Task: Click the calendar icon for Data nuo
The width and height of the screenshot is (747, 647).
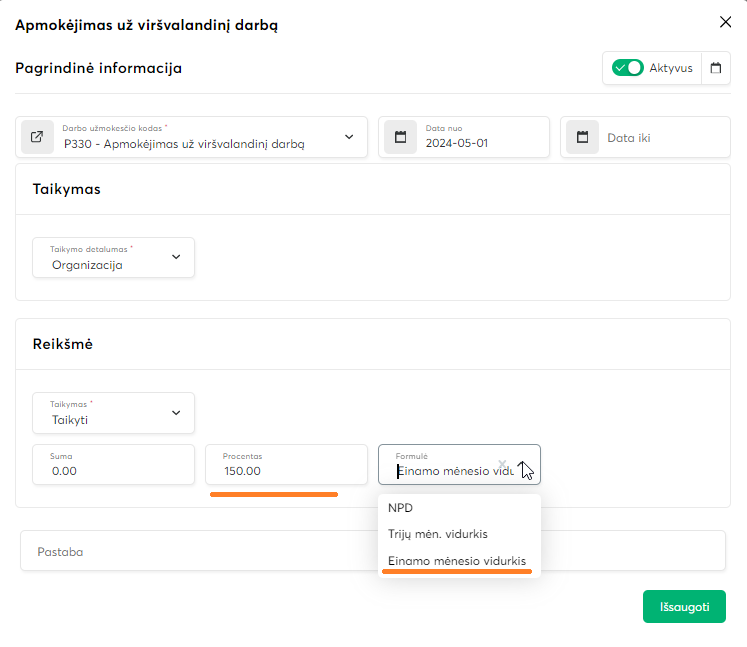Action: (400, 137)
